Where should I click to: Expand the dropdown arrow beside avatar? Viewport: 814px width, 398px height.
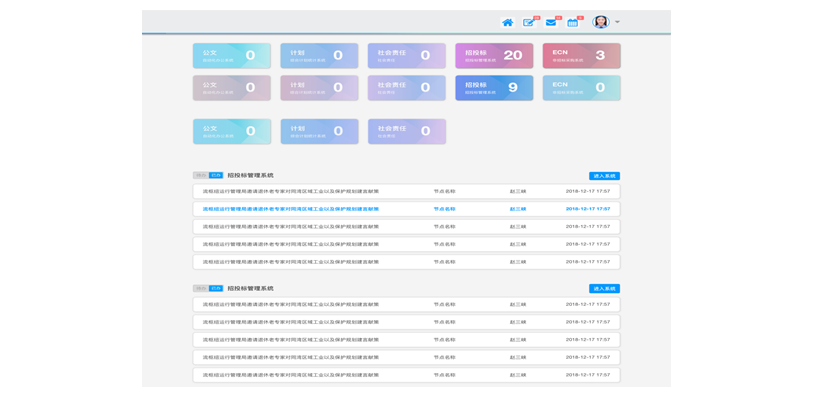tap(617, 22)
